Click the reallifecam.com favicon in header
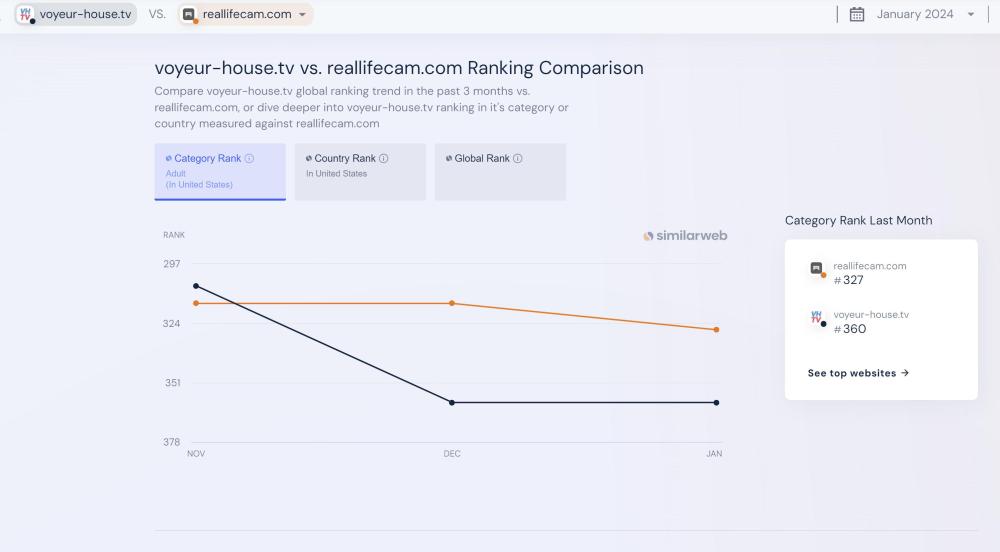Viewport: 1000px width, 552px height. tap(188, 14)
